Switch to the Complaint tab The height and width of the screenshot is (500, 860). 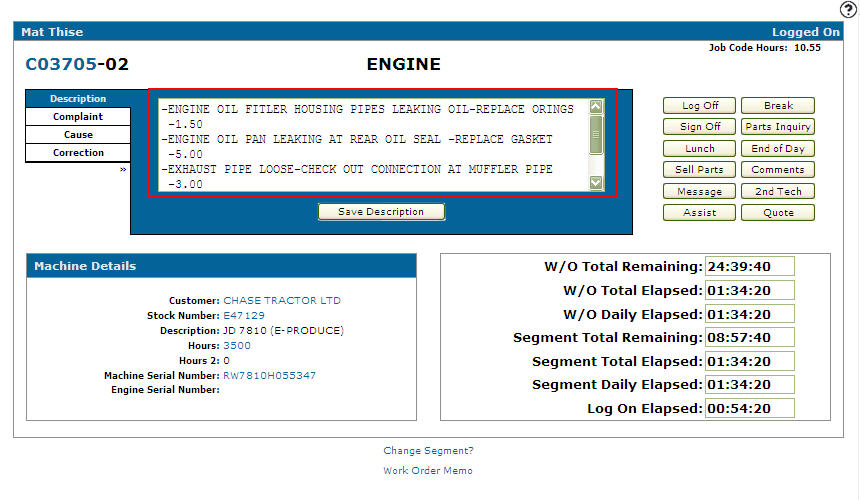click(78, 117)
